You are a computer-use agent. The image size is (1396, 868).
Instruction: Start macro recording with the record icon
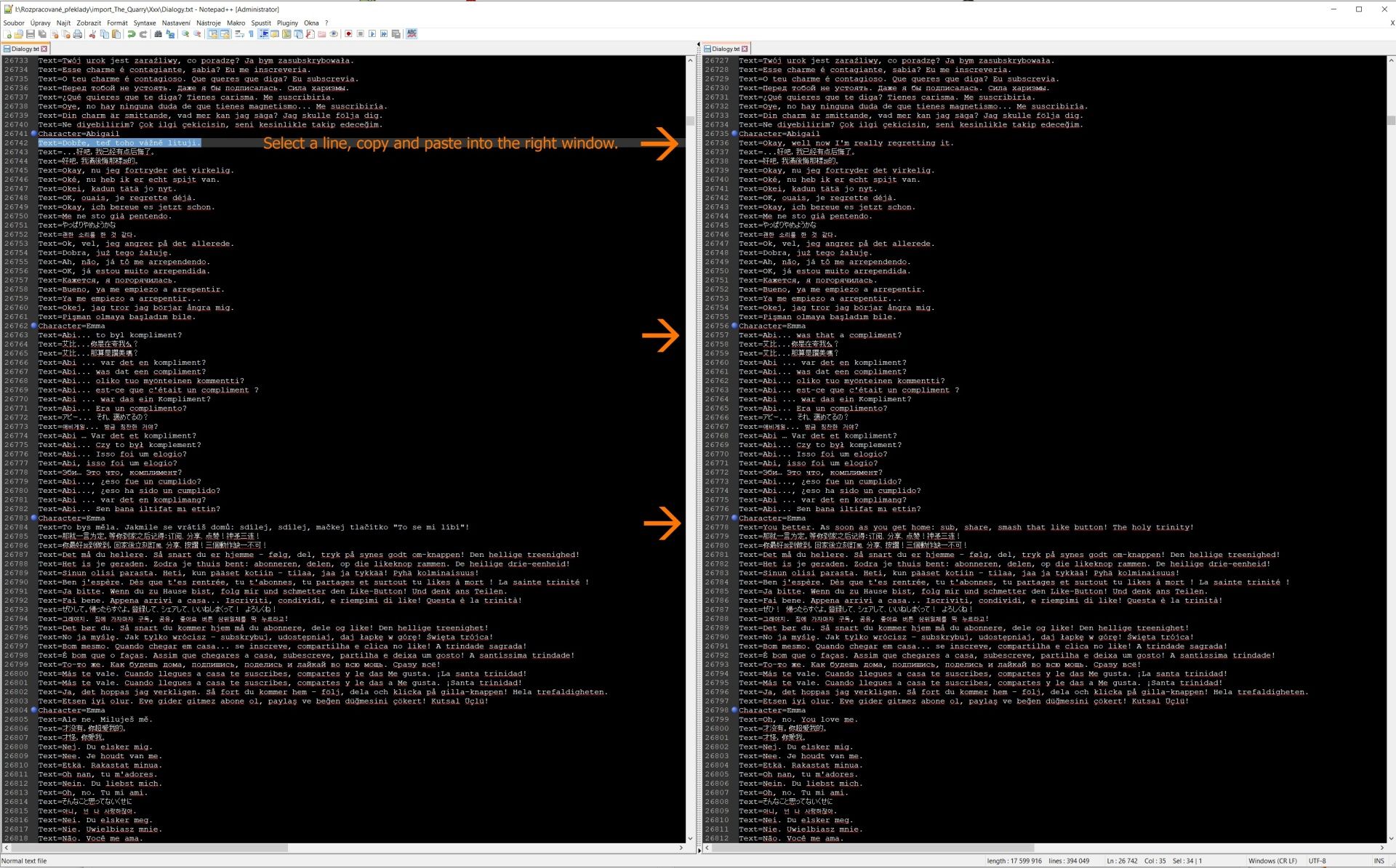[x=348, y=34]
